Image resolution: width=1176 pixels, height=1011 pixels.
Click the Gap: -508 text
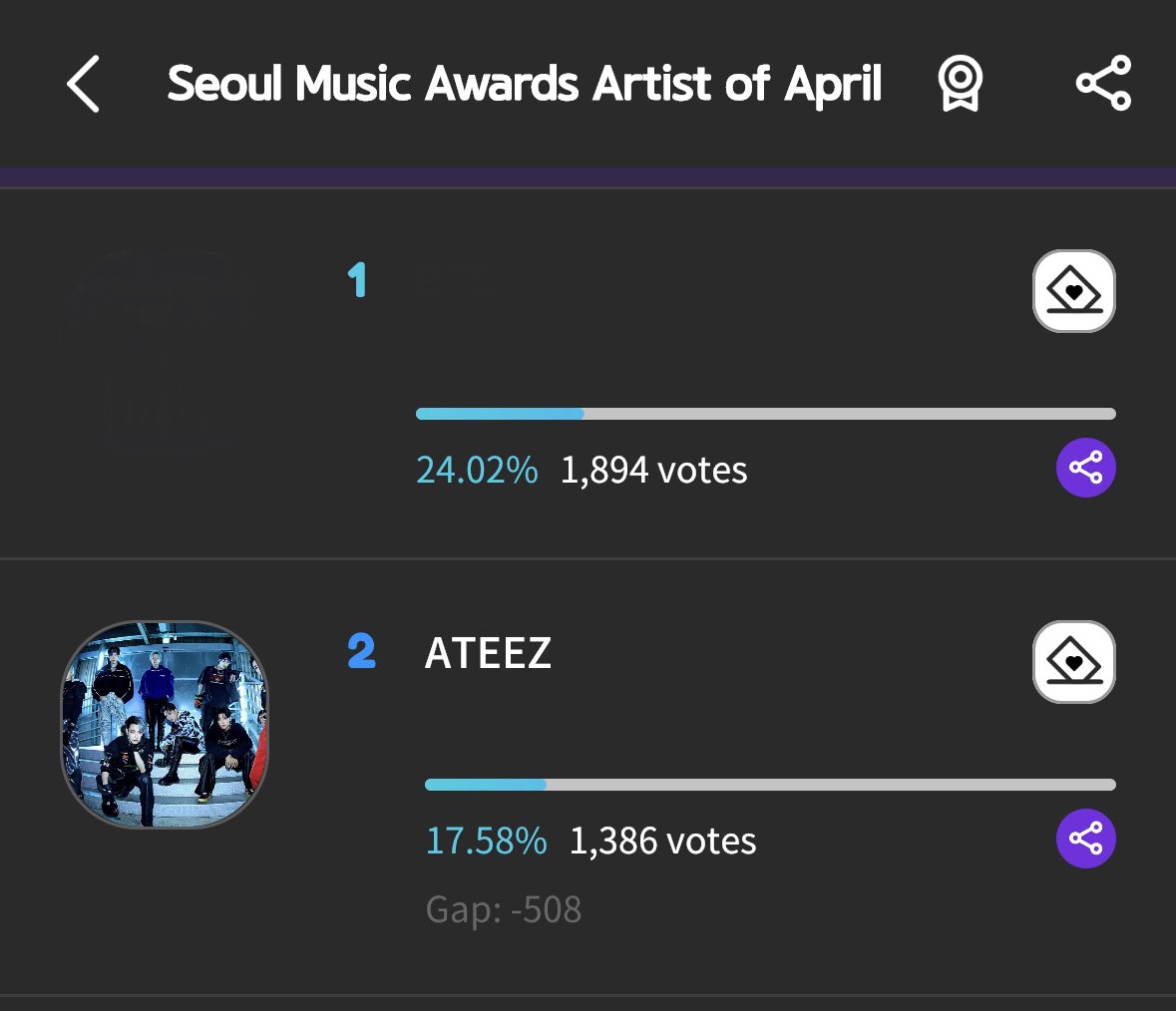(504, 910)
